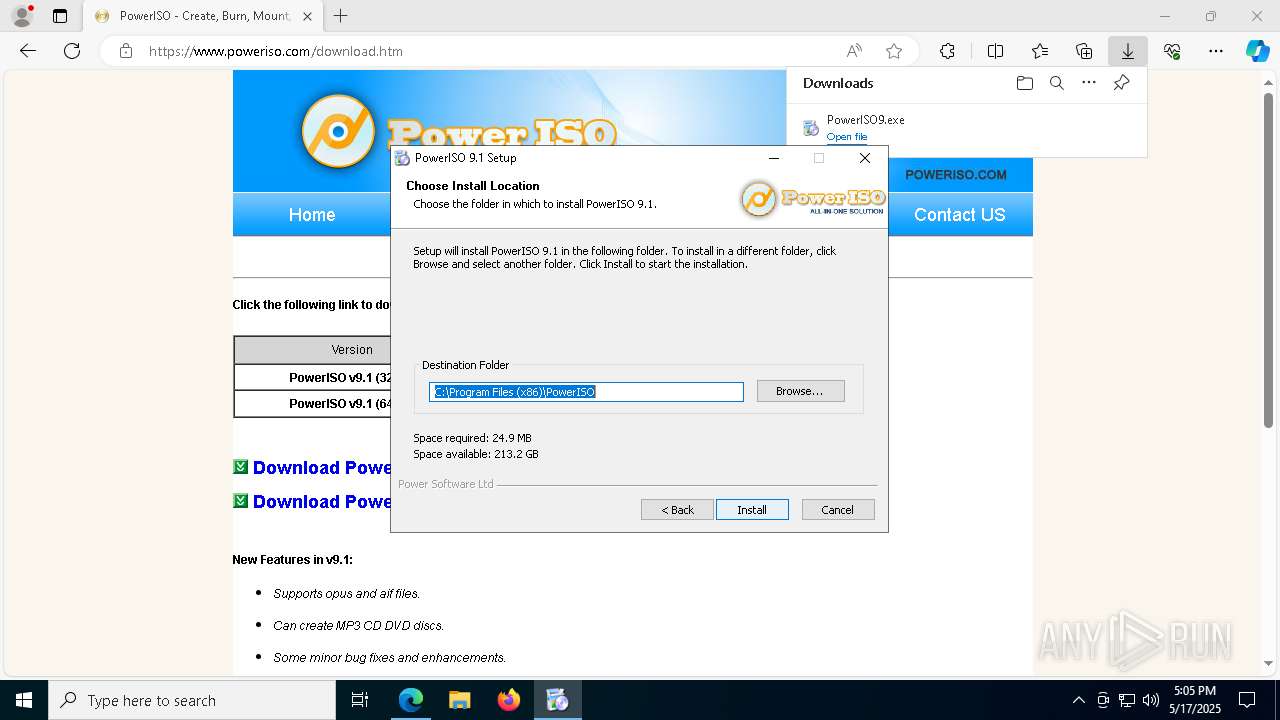The height and width of the screenshot is (720, 1280).
Task: Click the browser Downloads toolbar icon
Action: pyautogui.click(x=1128, y=51)
